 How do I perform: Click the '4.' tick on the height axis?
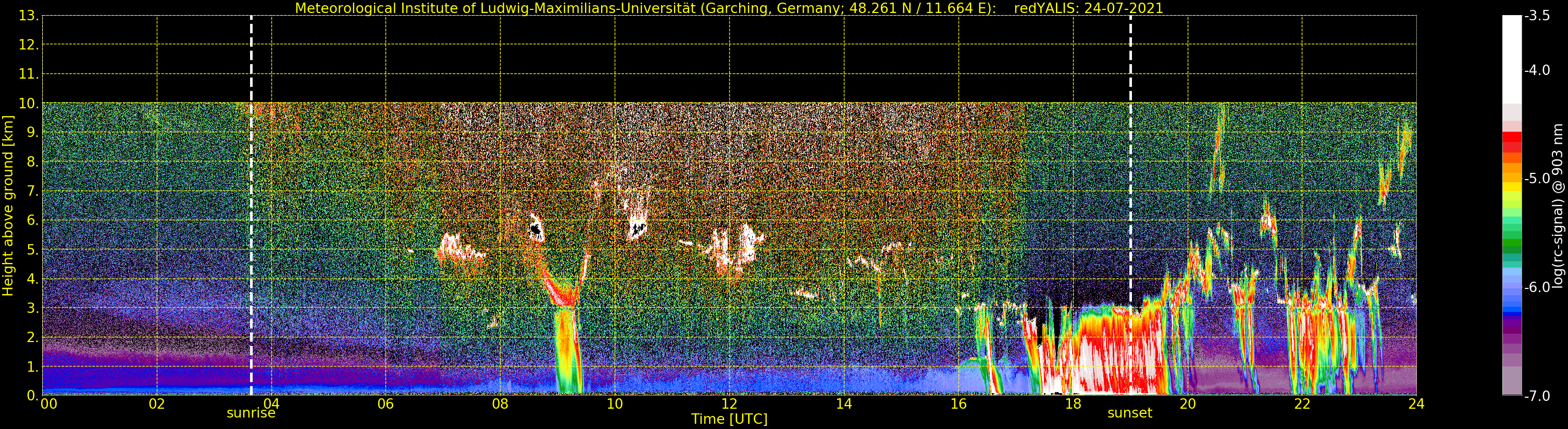pos(32,279)
